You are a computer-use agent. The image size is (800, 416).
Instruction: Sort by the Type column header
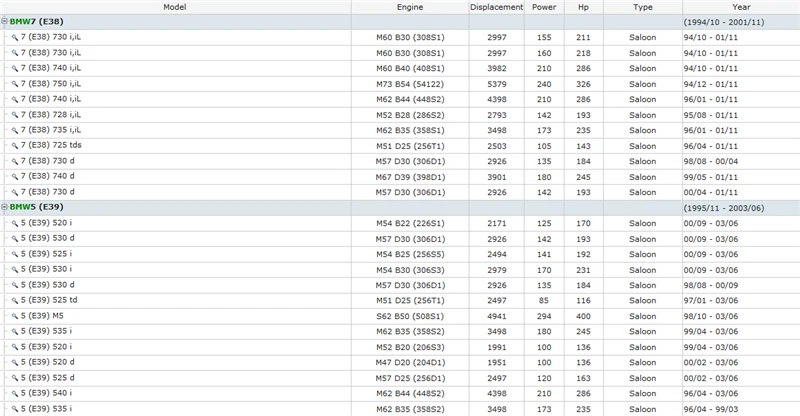point(643,7)
